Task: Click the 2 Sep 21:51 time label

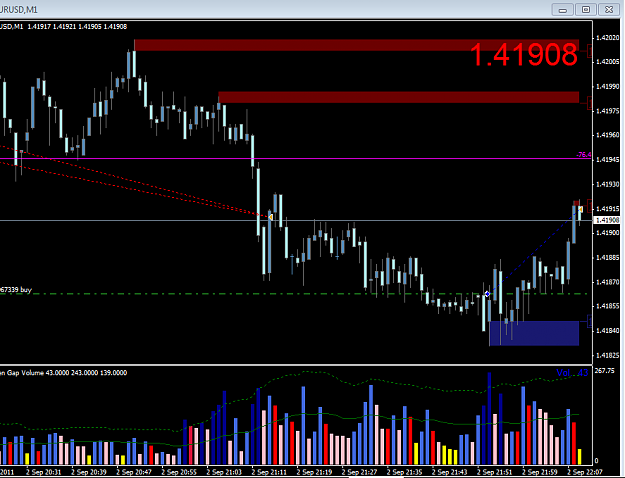Action: (x=494, y=472)
